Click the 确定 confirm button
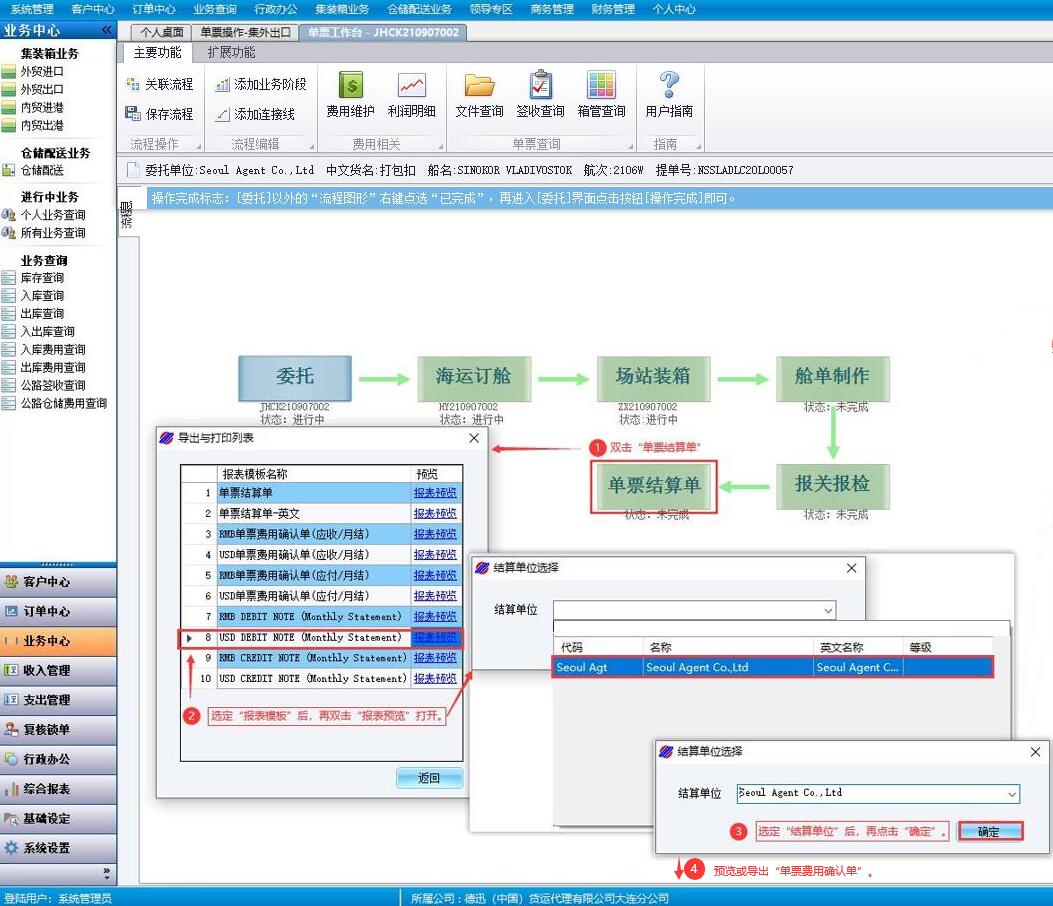Screen dimensions: 1053x906 coord(989,831)
